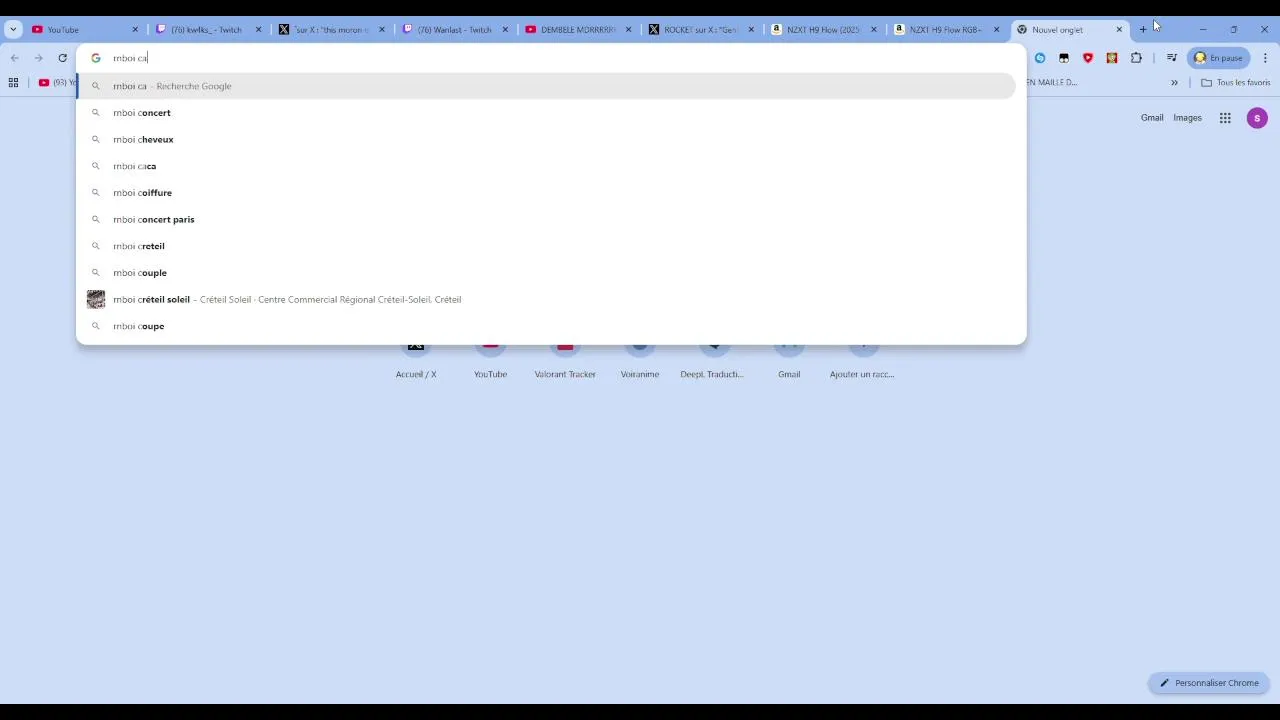
Task: Close the YouTube tab
Action: click(135, 30)
